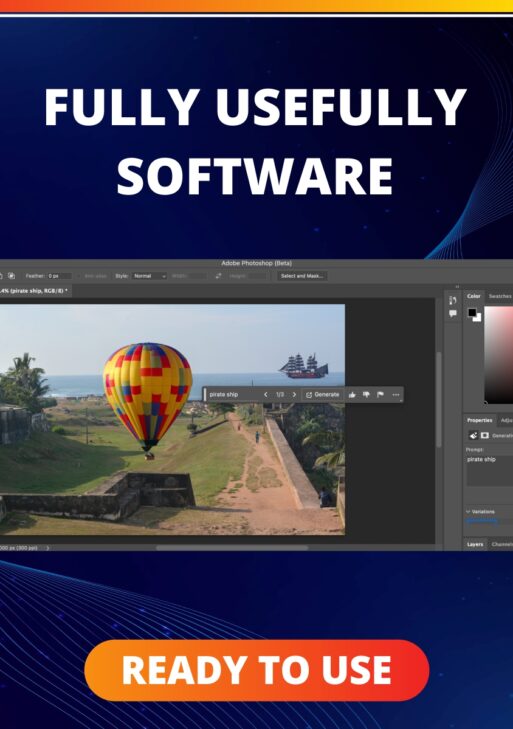Click the thumbs up feedback icon
Viewport: 513px width, 729px height.
352,395
